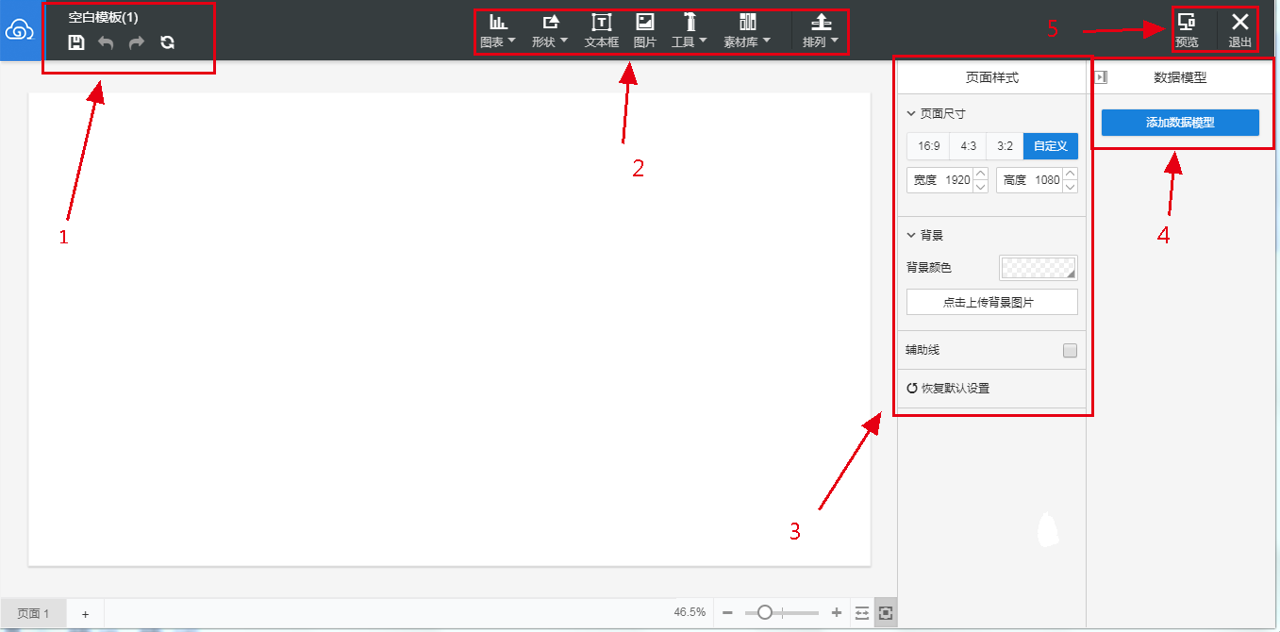This screenshot has height=632, width=1280.
Task: Open the 图表 chart menu
Action: click(x=497, y=32)
